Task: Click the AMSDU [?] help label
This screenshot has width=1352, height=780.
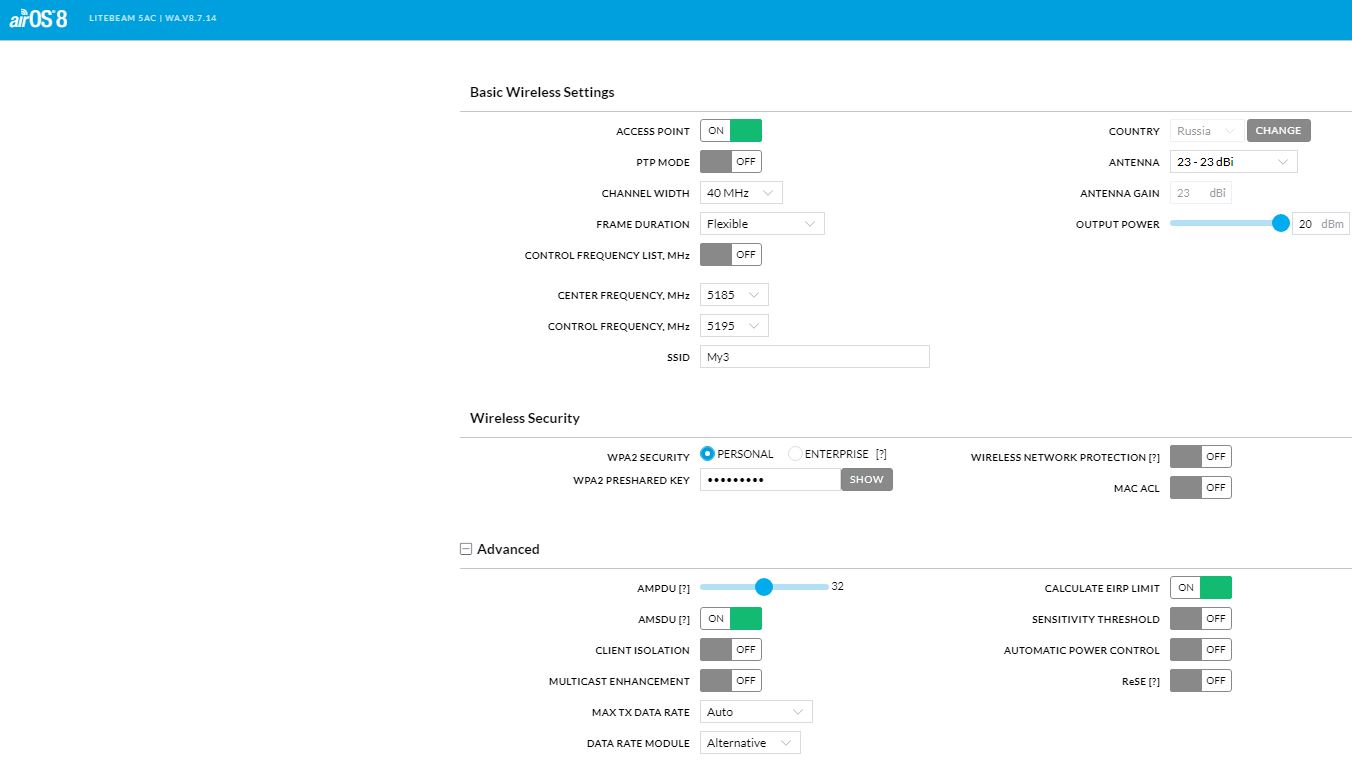Action: pos(684,620)
